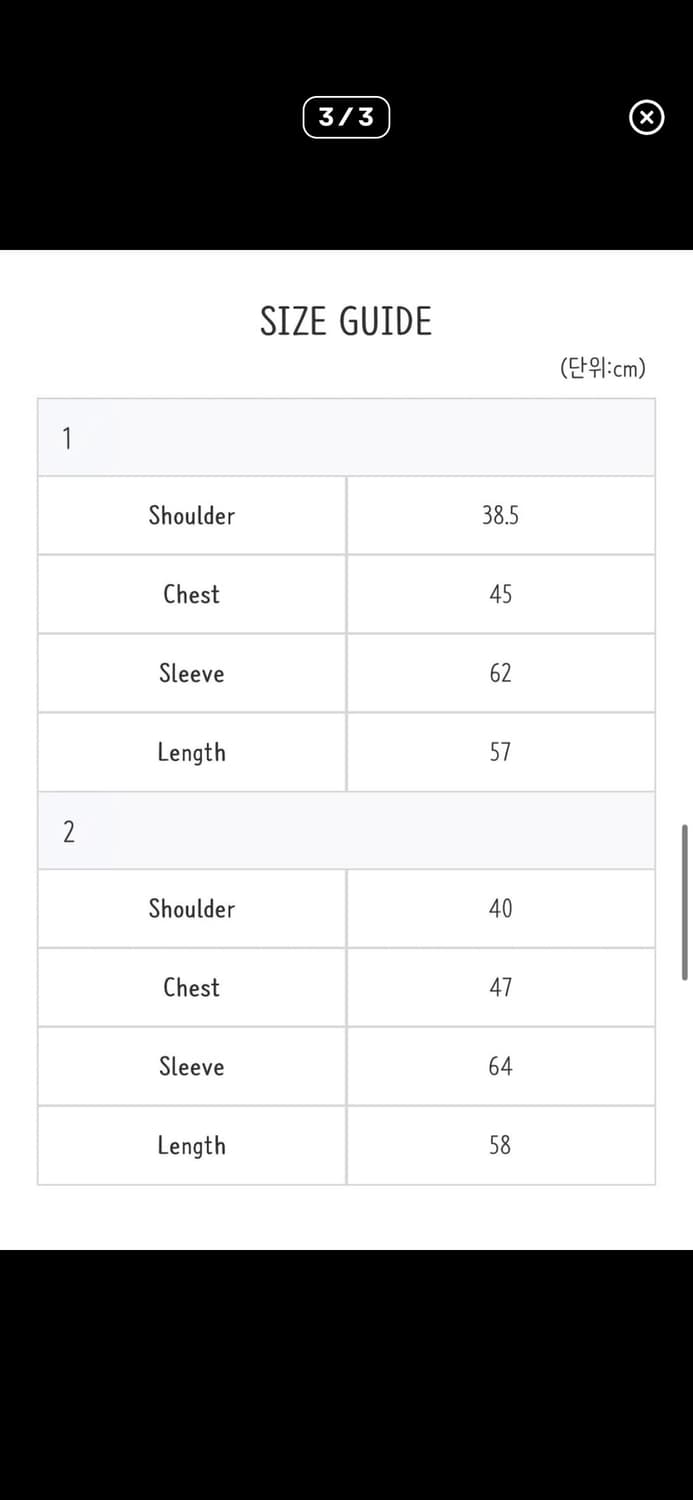Click the Sleeve label under size 2
The width and height of the screenshot is (693, 1500).
(x=192, y=1066)
